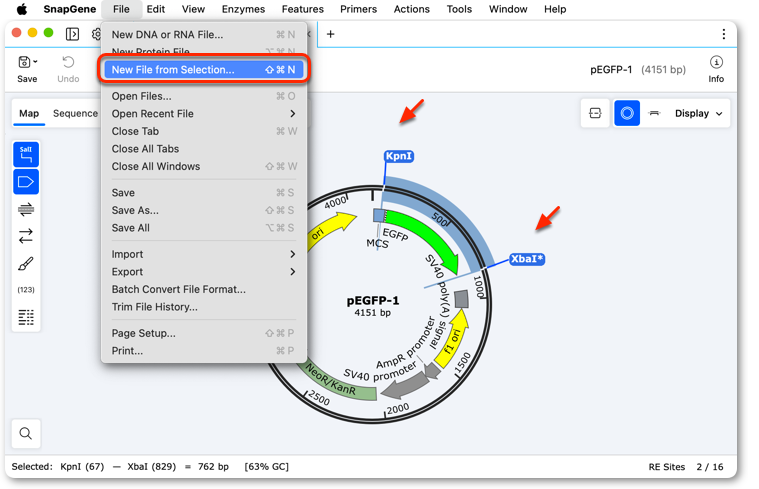Click the double-arrow translations icon
Viewport: 759px width, 489px height.
26,236
